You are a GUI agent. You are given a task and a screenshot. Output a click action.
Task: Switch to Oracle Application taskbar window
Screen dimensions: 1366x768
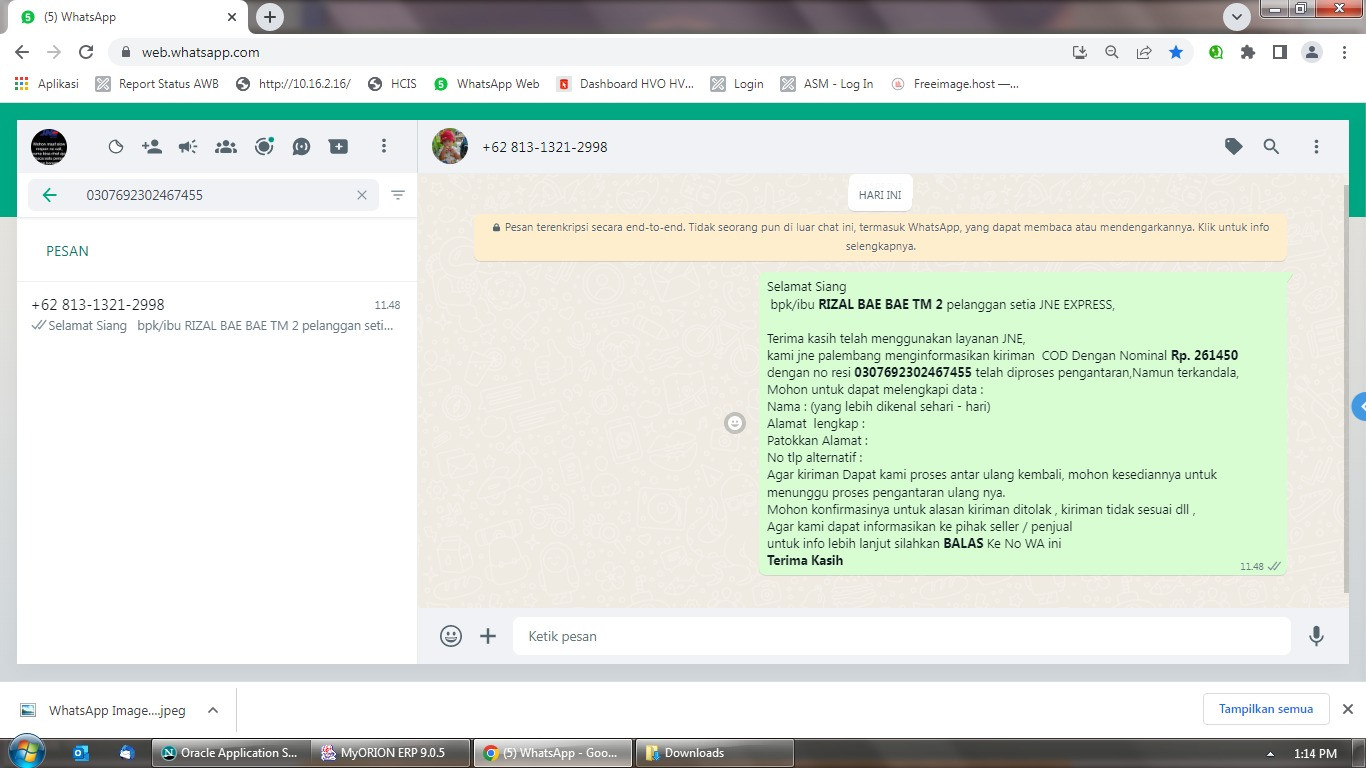tap(230, 753)
